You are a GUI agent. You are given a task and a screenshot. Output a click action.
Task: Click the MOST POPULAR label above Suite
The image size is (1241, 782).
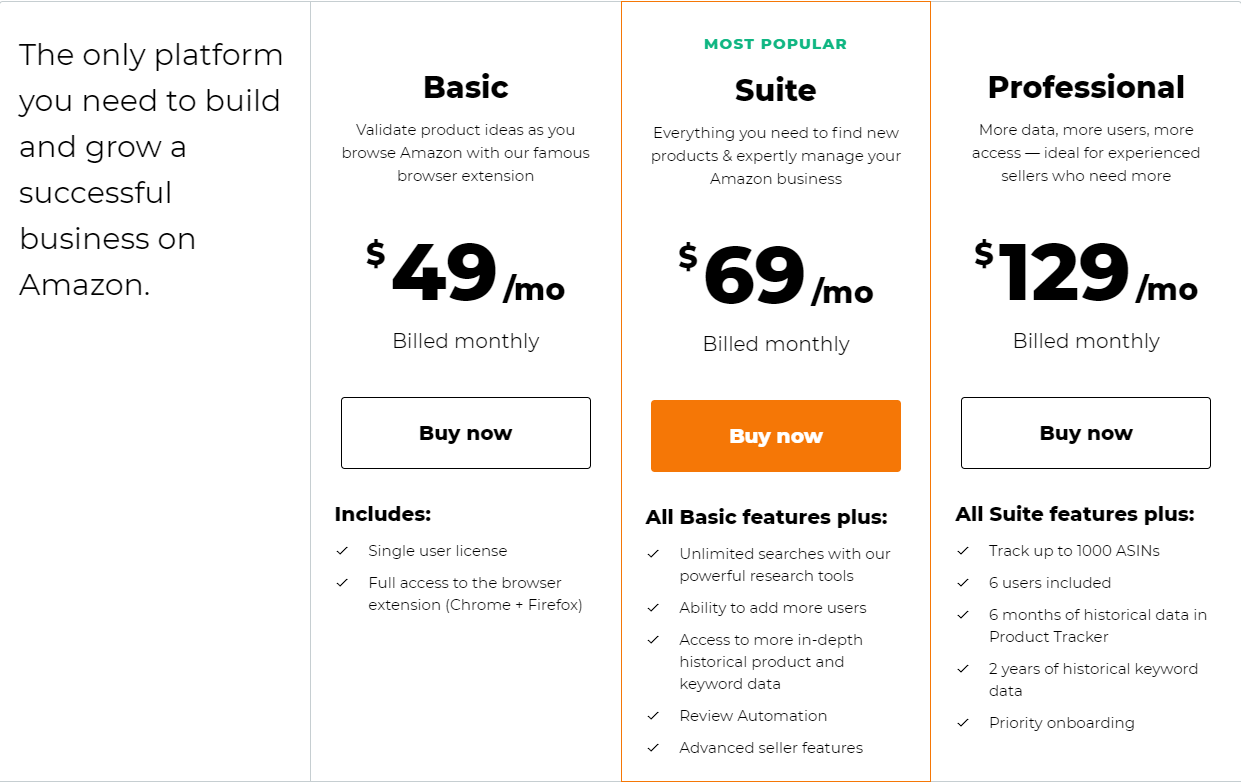point(776,44)
